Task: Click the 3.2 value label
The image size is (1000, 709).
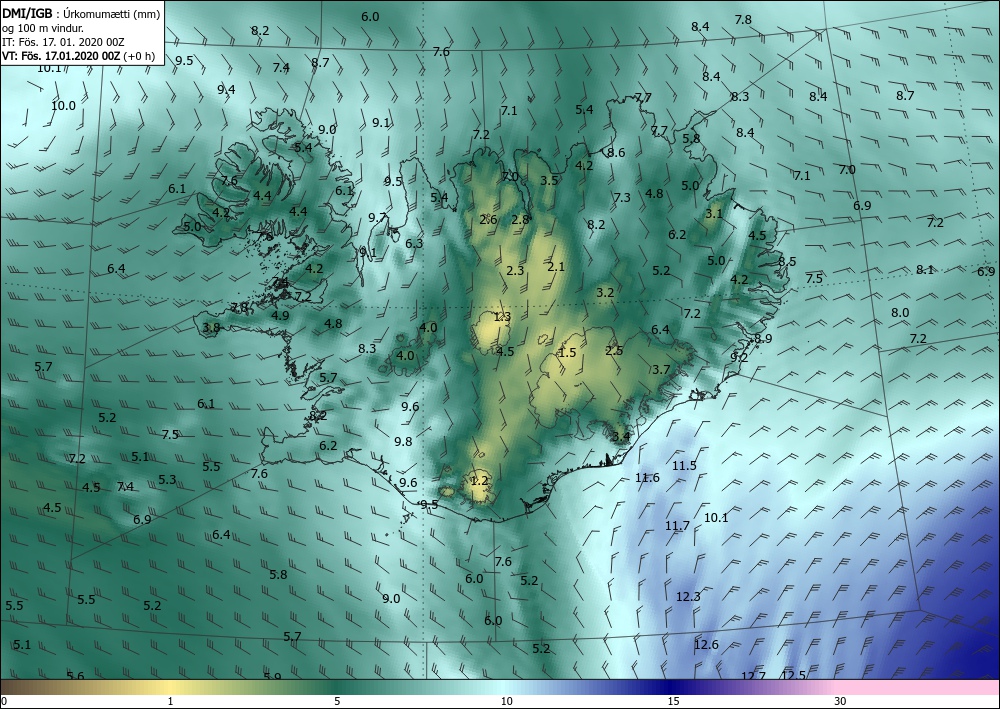Action: coord(605,293)
